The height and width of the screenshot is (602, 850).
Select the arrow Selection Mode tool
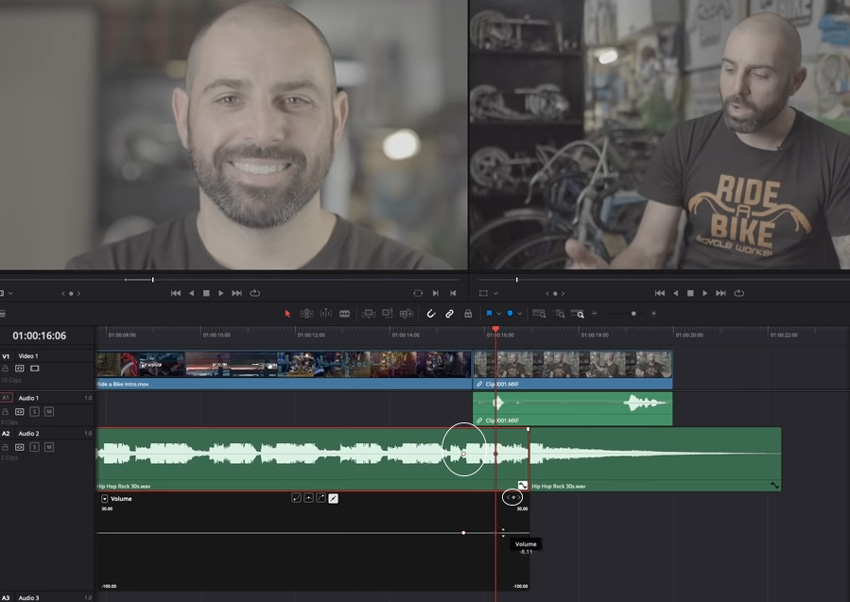(x=287, y=313)
